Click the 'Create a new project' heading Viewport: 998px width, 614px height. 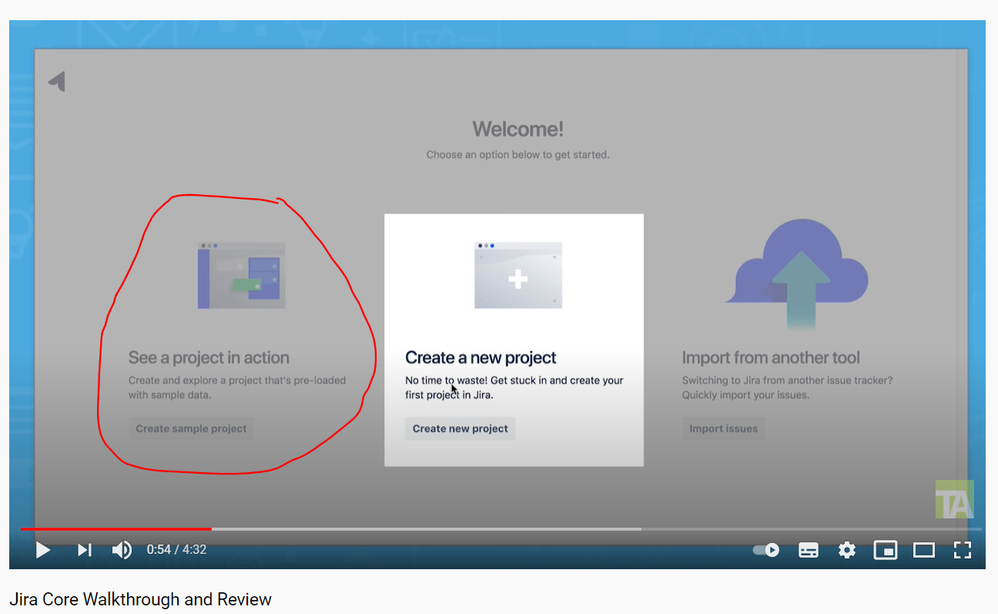[x=481, y=358]
